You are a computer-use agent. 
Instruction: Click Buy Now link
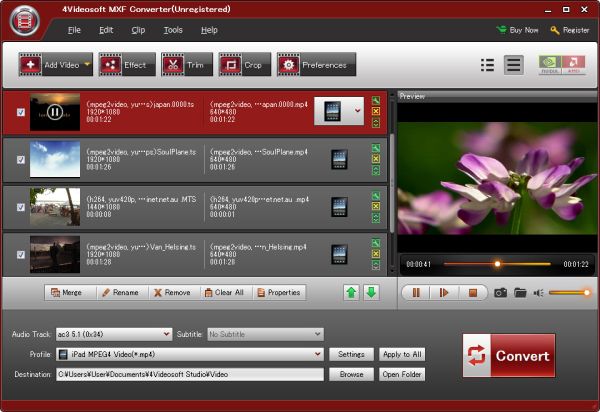point(517,30)
